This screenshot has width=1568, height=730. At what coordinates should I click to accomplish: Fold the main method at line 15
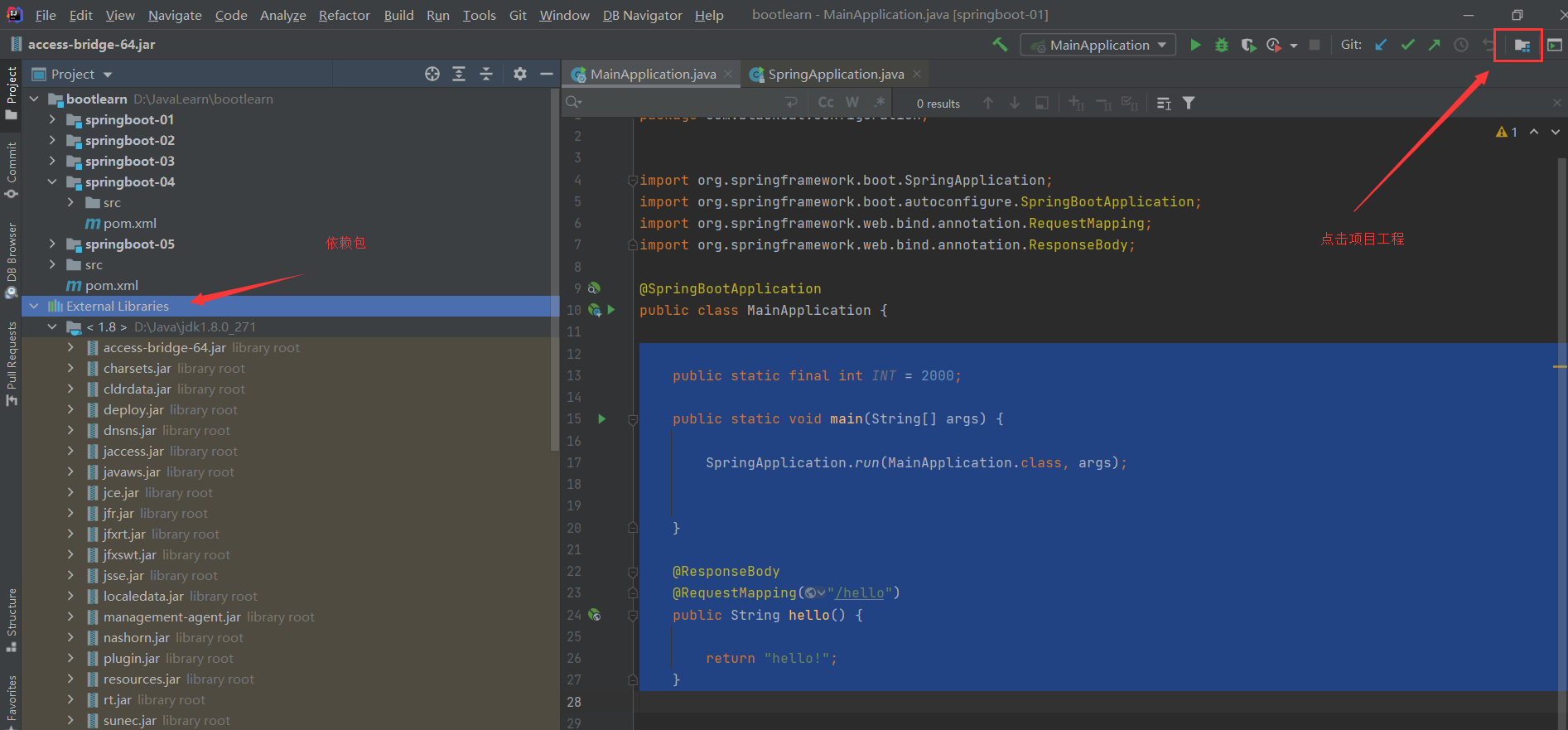[633, 419]
